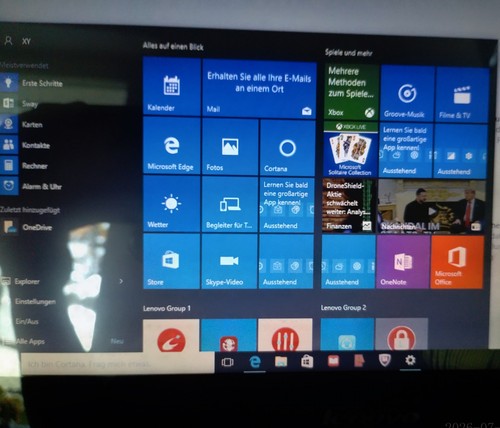Viewport: 500px width, 428px height.
Task: Open the Wetter tile
Action: [x=172, y=204]
